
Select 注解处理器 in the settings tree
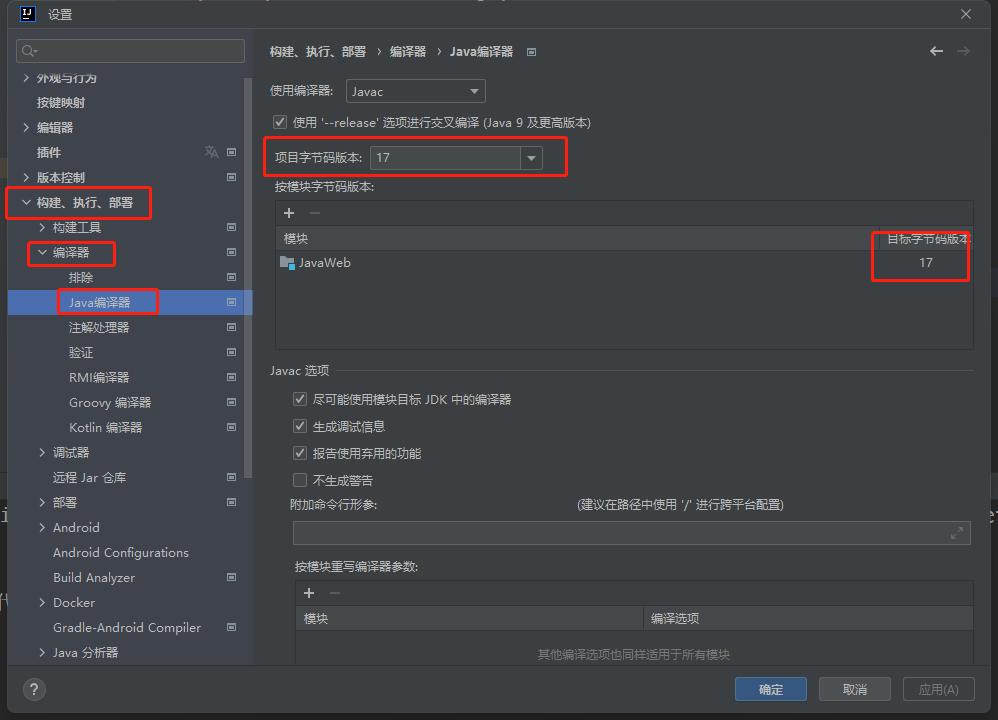99,327
